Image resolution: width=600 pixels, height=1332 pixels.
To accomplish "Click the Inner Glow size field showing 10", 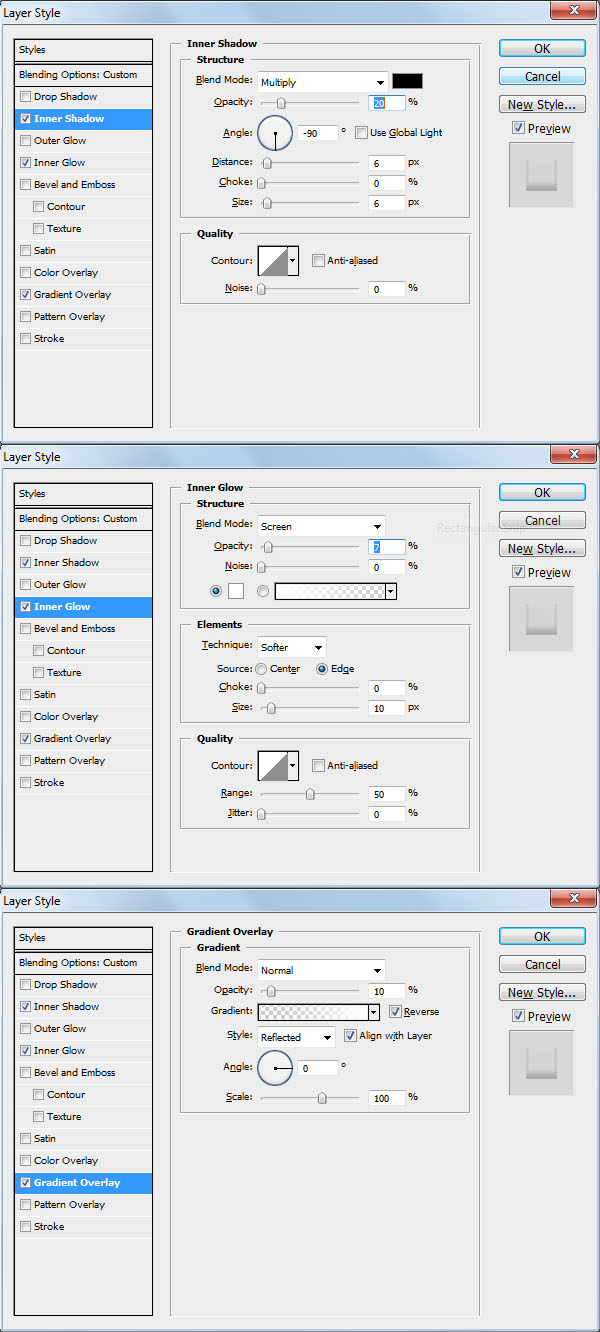I will click(385, 708).
